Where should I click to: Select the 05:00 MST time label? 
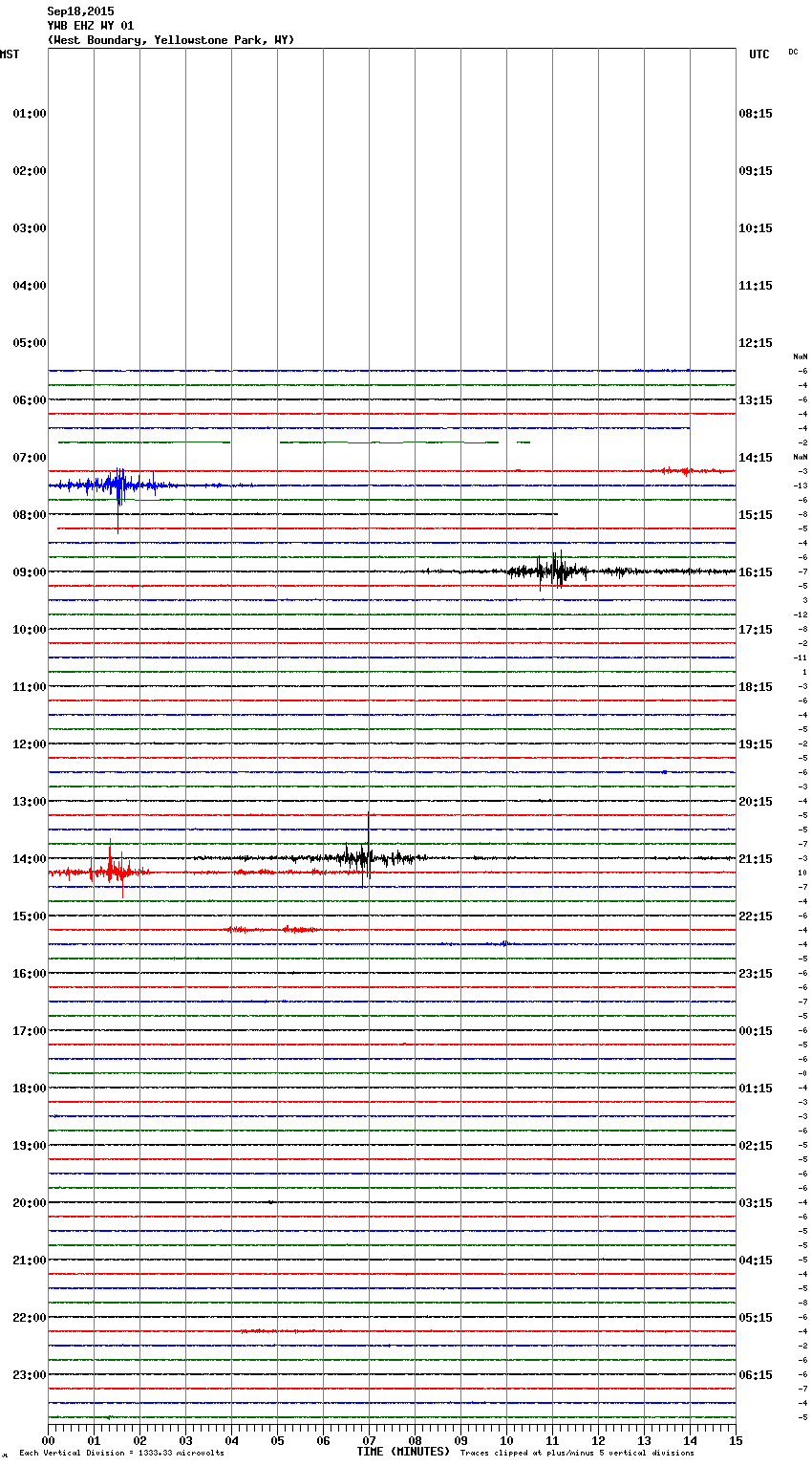[30, 343]
